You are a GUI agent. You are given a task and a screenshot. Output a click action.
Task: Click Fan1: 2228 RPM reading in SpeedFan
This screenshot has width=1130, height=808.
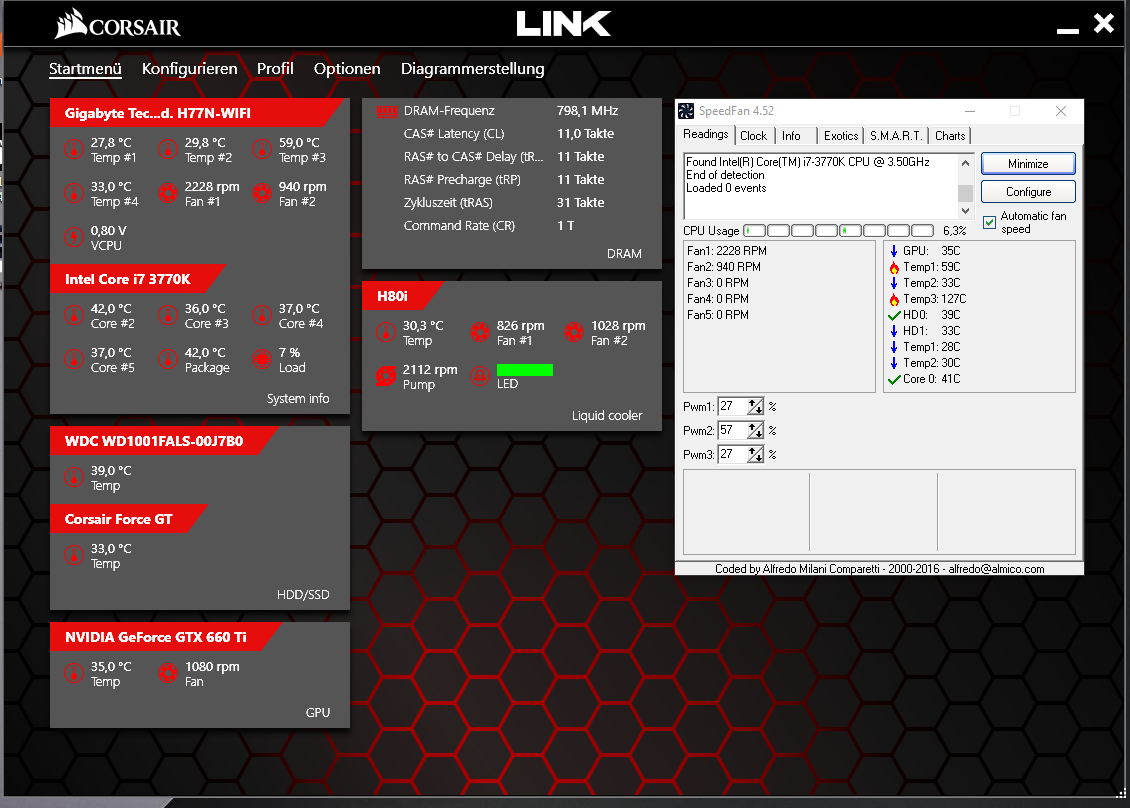726,251
